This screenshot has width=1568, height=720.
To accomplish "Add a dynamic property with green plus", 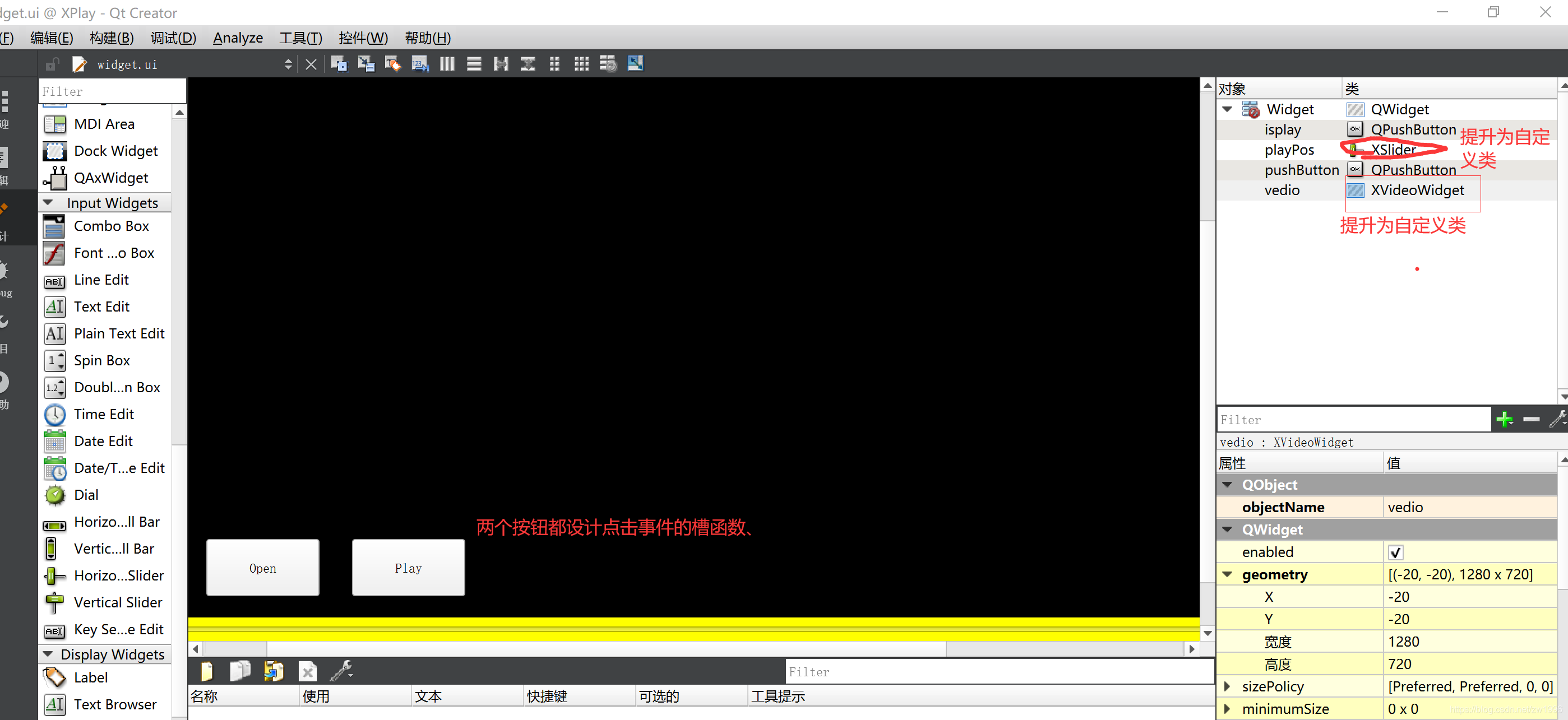I will pos(1505,419).
